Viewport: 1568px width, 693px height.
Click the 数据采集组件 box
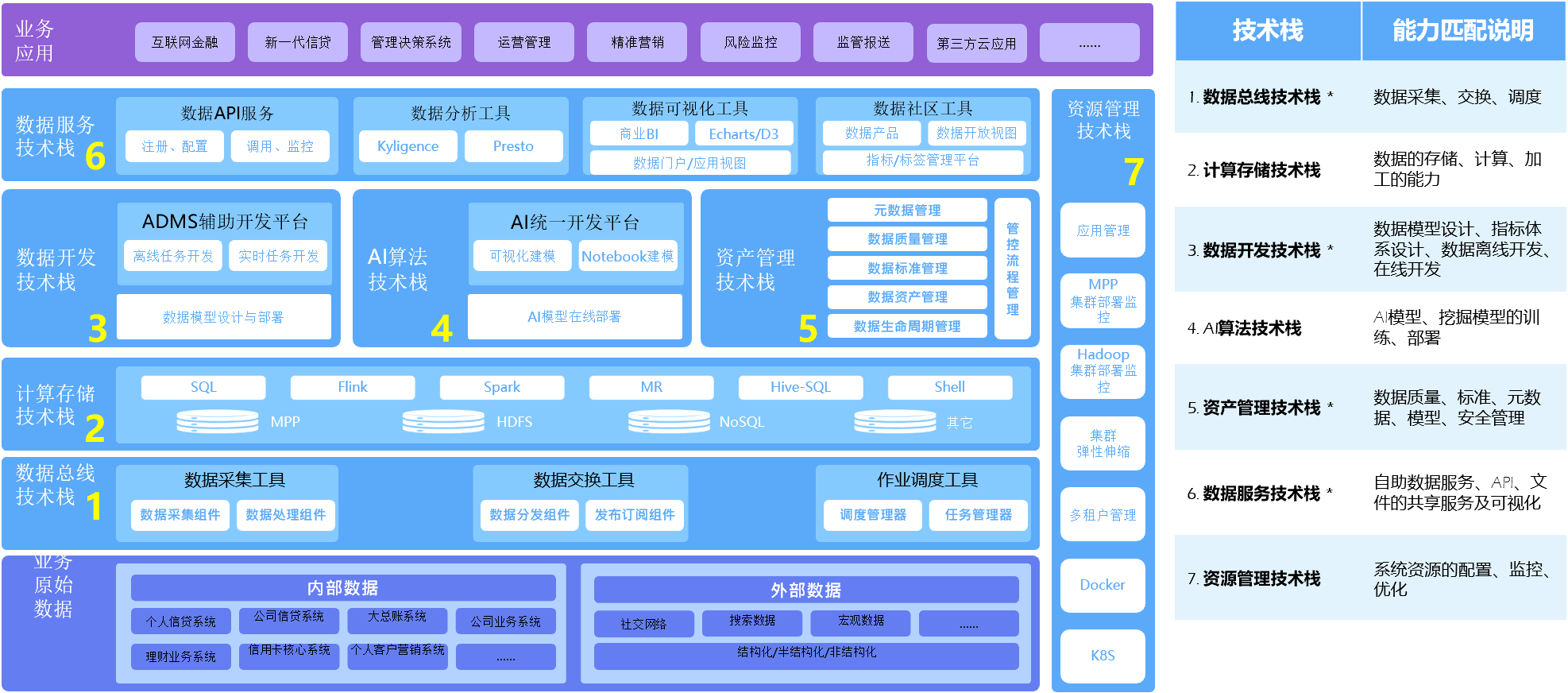pyautogui.click(x=180, y=515)
